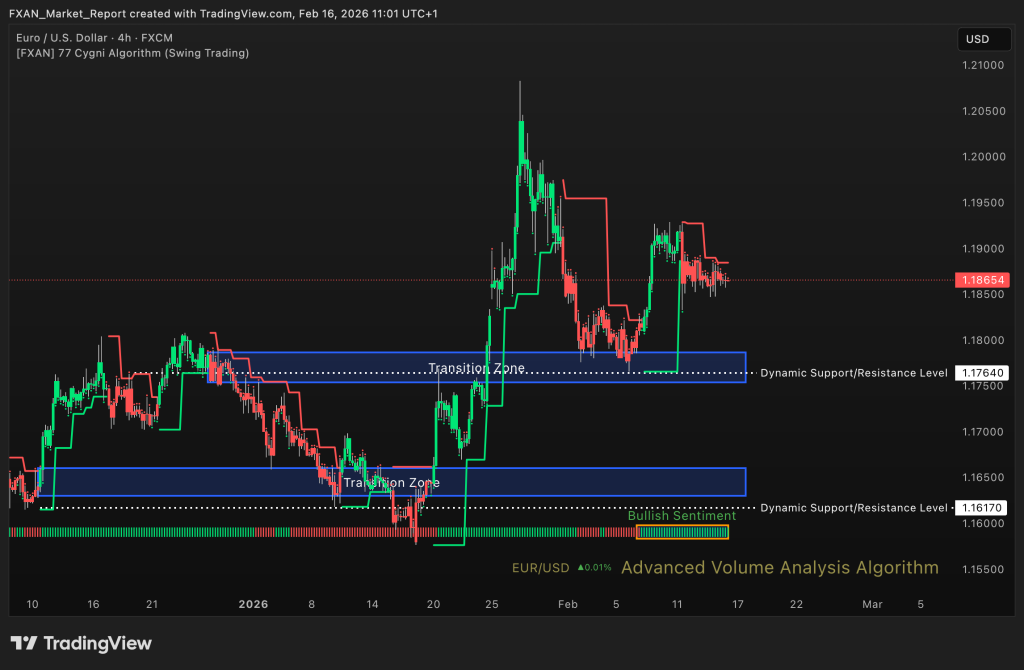The height and width of the screenshot is (670, 1024).
Task: Open the 77 Cygni Algorithm indicator legend
Action: pos(133,53)
